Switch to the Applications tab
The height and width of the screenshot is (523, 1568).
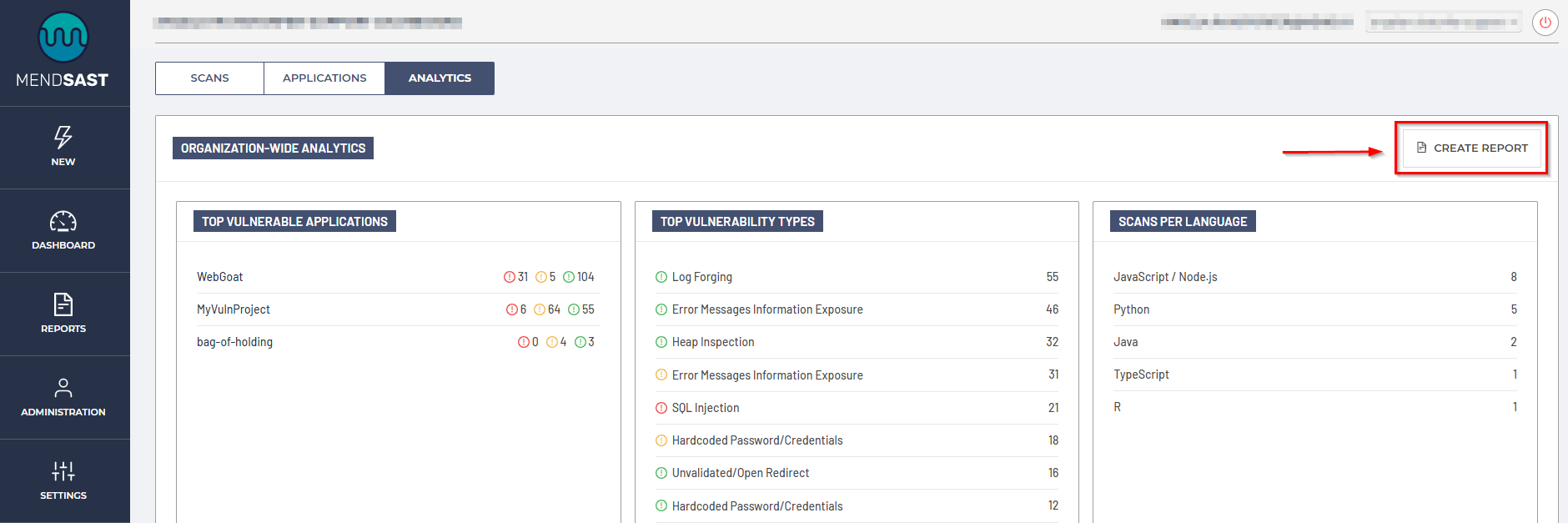324,78
